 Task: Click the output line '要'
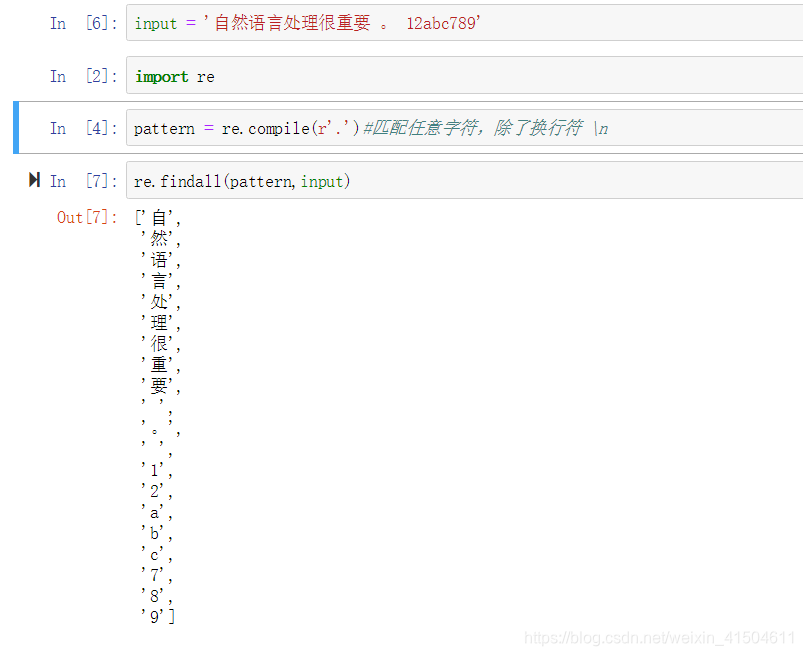[x=161, y=385]
